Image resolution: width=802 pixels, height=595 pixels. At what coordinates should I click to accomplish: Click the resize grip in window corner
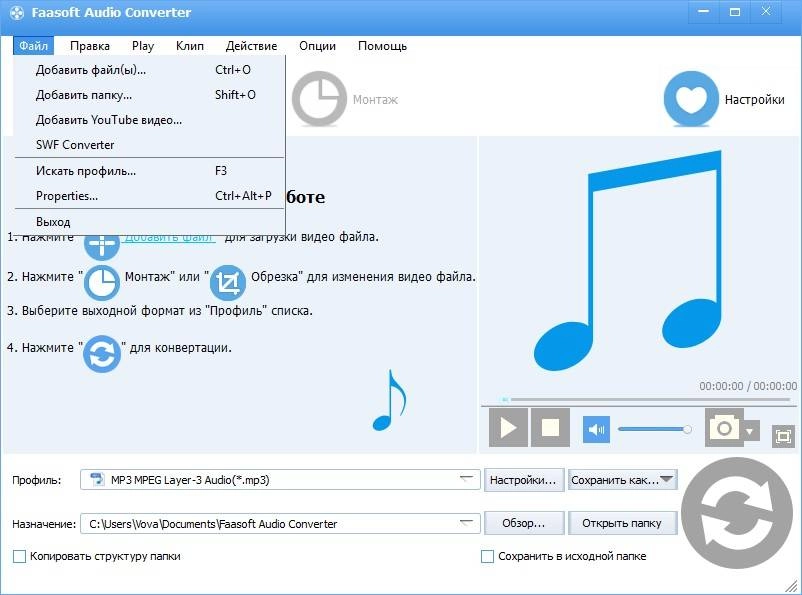[791, 584]
